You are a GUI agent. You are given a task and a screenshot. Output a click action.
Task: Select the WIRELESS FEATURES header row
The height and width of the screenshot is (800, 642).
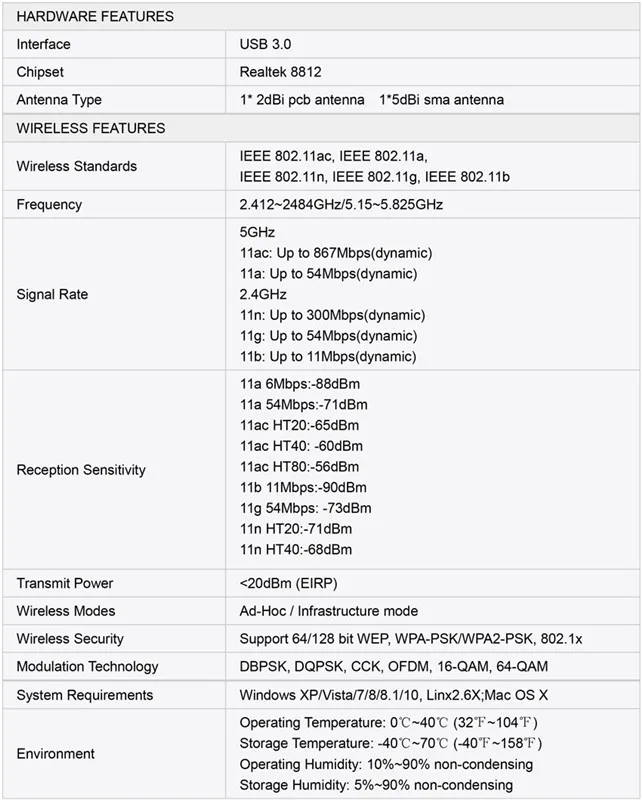[321, 128]
